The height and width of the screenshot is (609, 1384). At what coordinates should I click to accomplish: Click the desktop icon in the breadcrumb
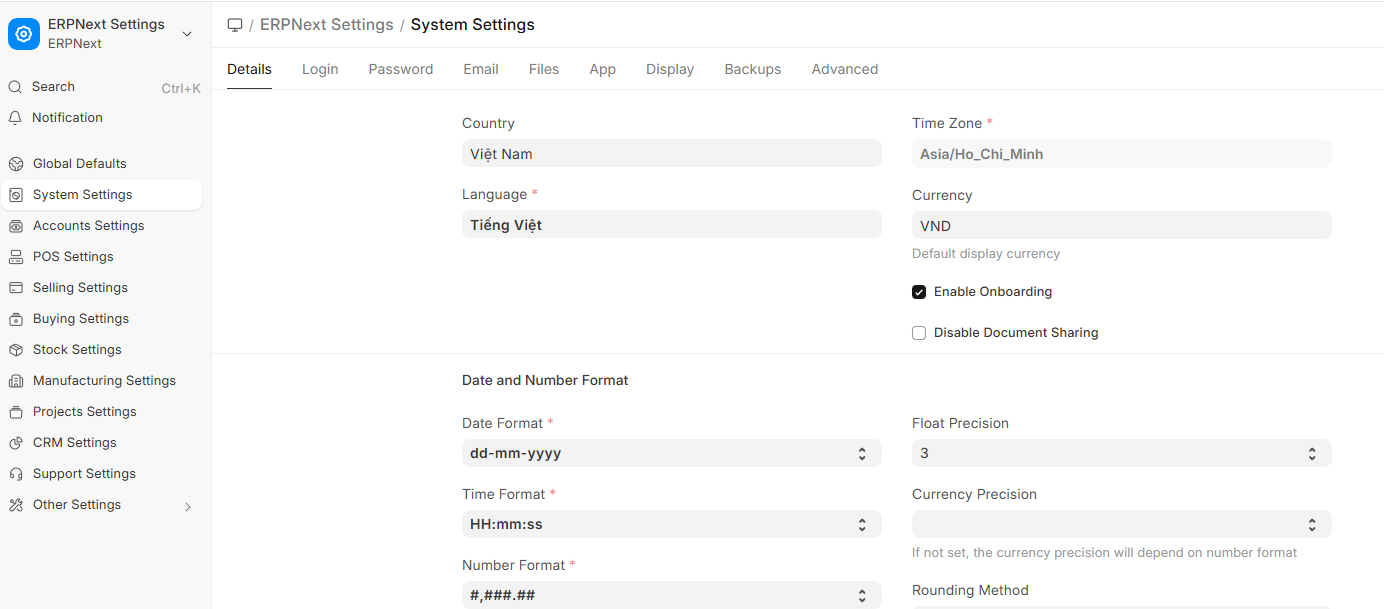coord(235,25)
